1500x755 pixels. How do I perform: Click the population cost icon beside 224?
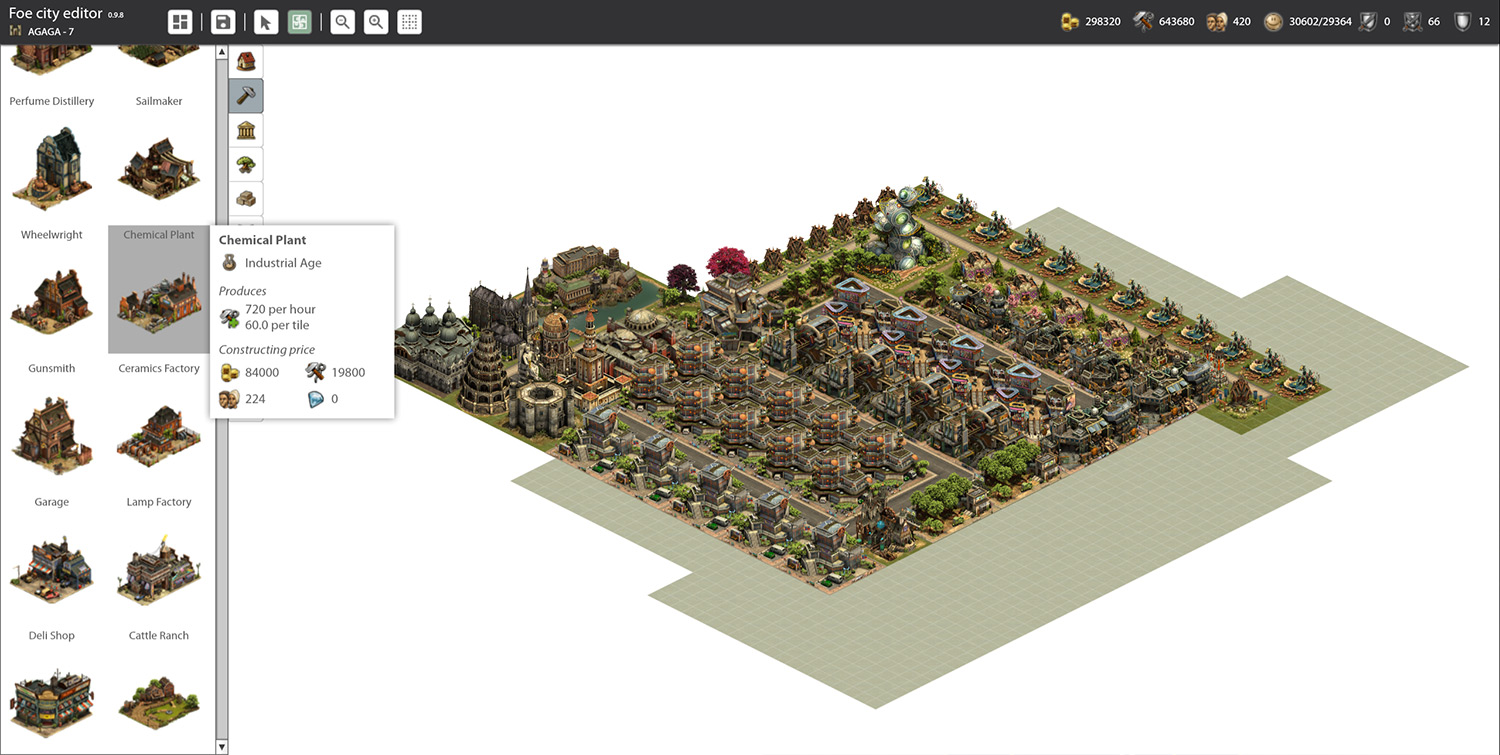[230, 399]
